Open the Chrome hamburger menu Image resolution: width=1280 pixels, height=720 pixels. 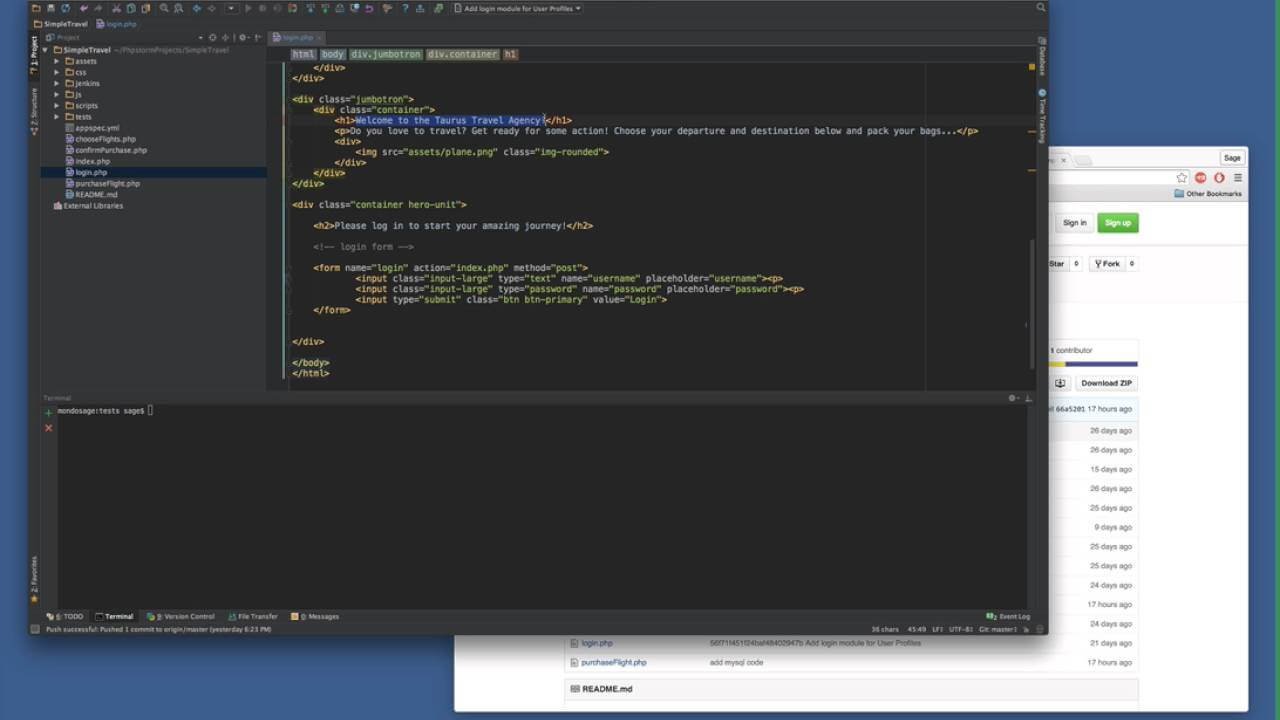[x=1237, y=178]
